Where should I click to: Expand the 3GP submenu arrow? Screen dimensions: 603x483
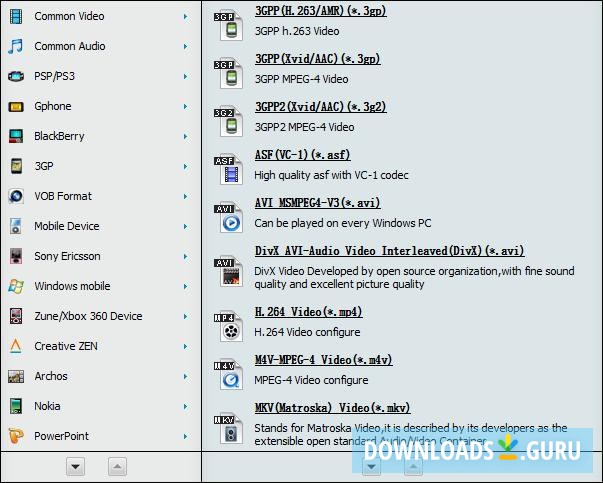(x=185, y=167)
